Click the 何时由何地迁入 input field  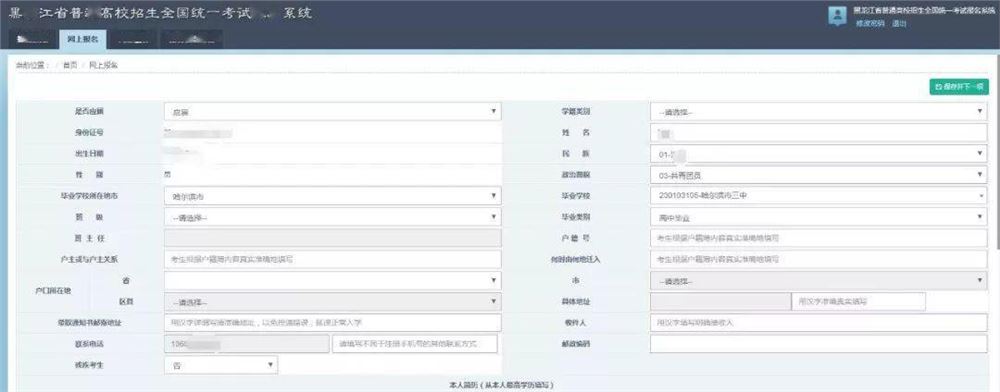point(818,259)
